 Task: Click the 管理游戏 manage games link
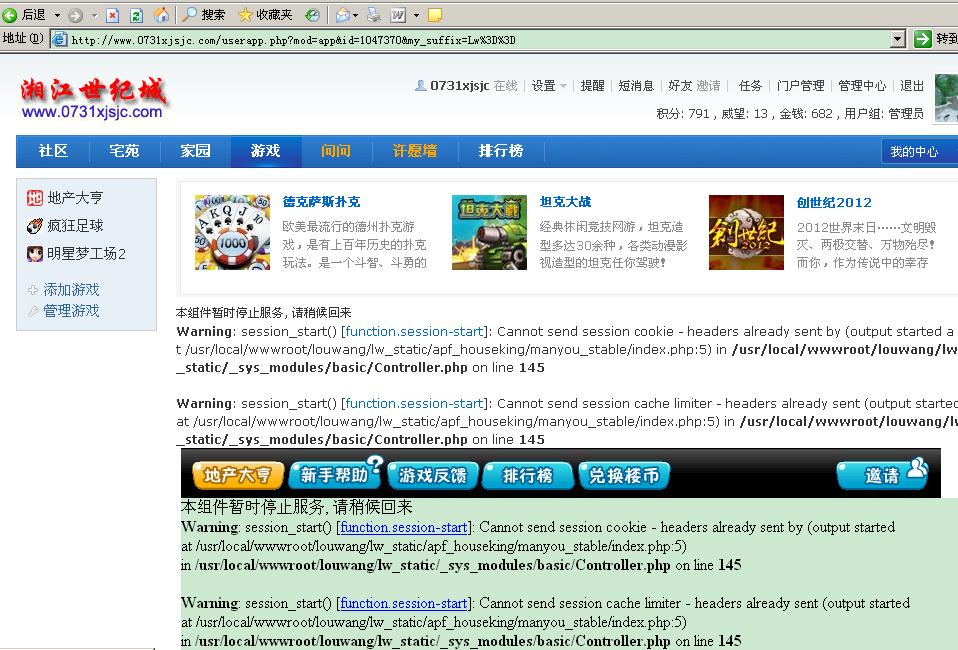[71, 311]
